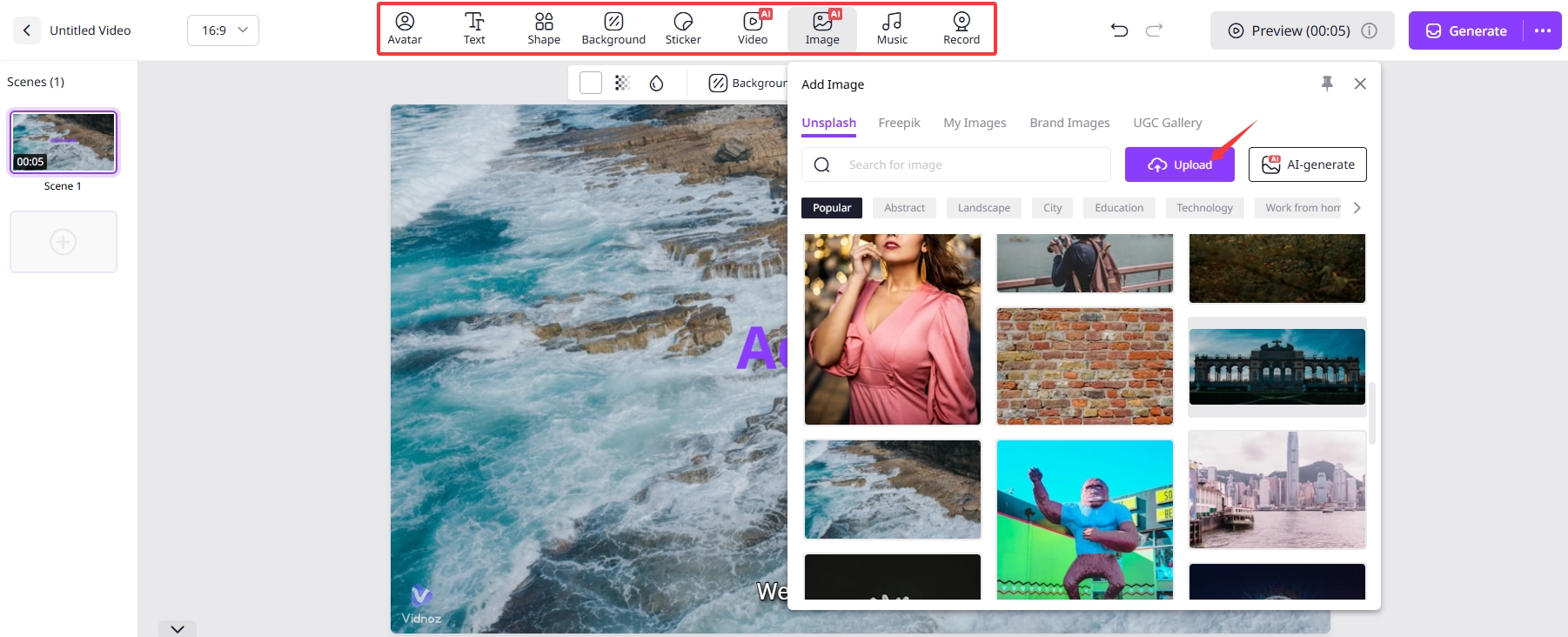Switch to the Brand Images tab
The height and width of the screenshot is (637, 1568).
point(1069,123)
